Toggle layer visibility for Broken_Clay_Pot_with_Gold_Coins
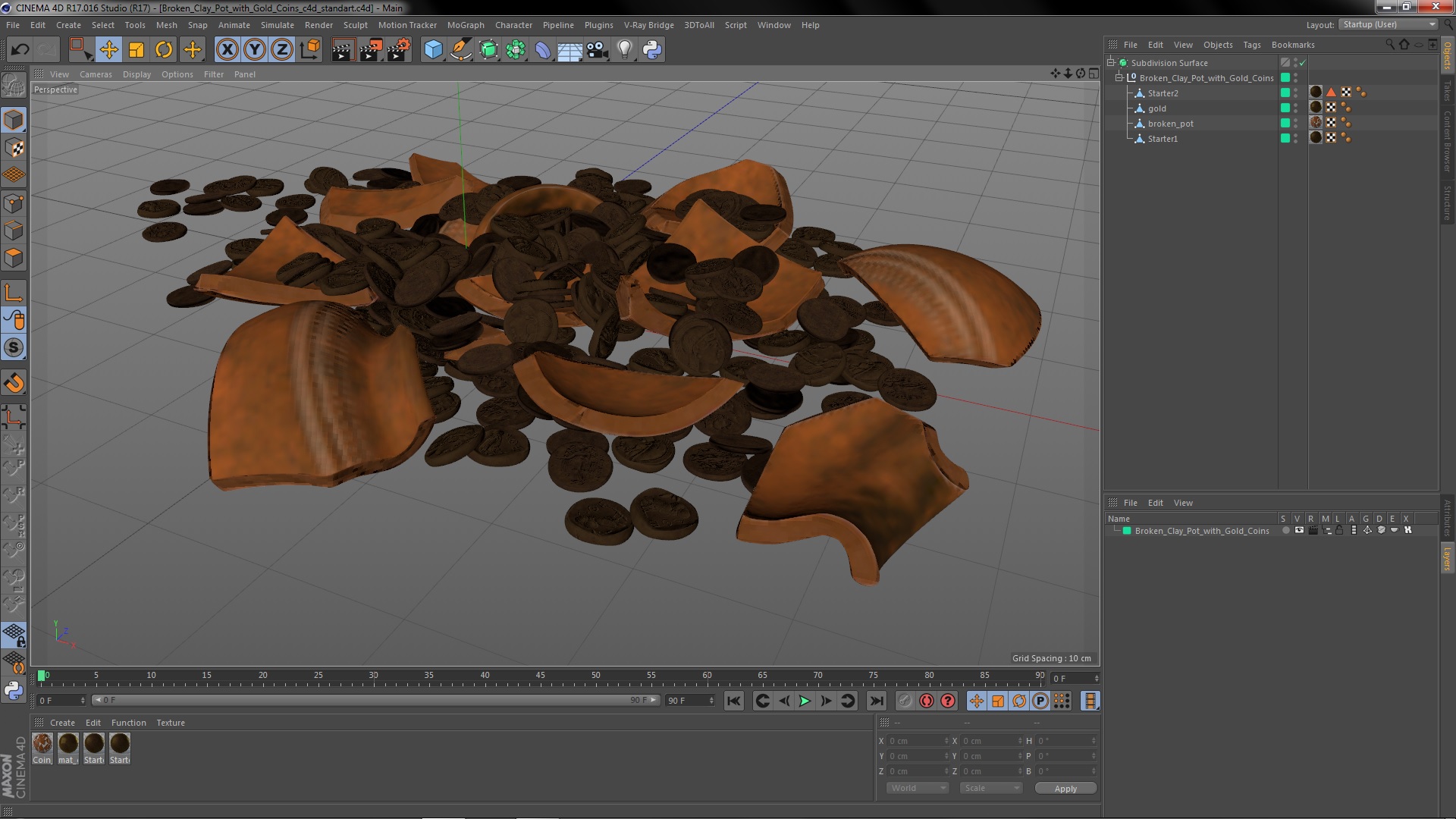Screen dimensions: 1456x819 [x=1299, y=530]
